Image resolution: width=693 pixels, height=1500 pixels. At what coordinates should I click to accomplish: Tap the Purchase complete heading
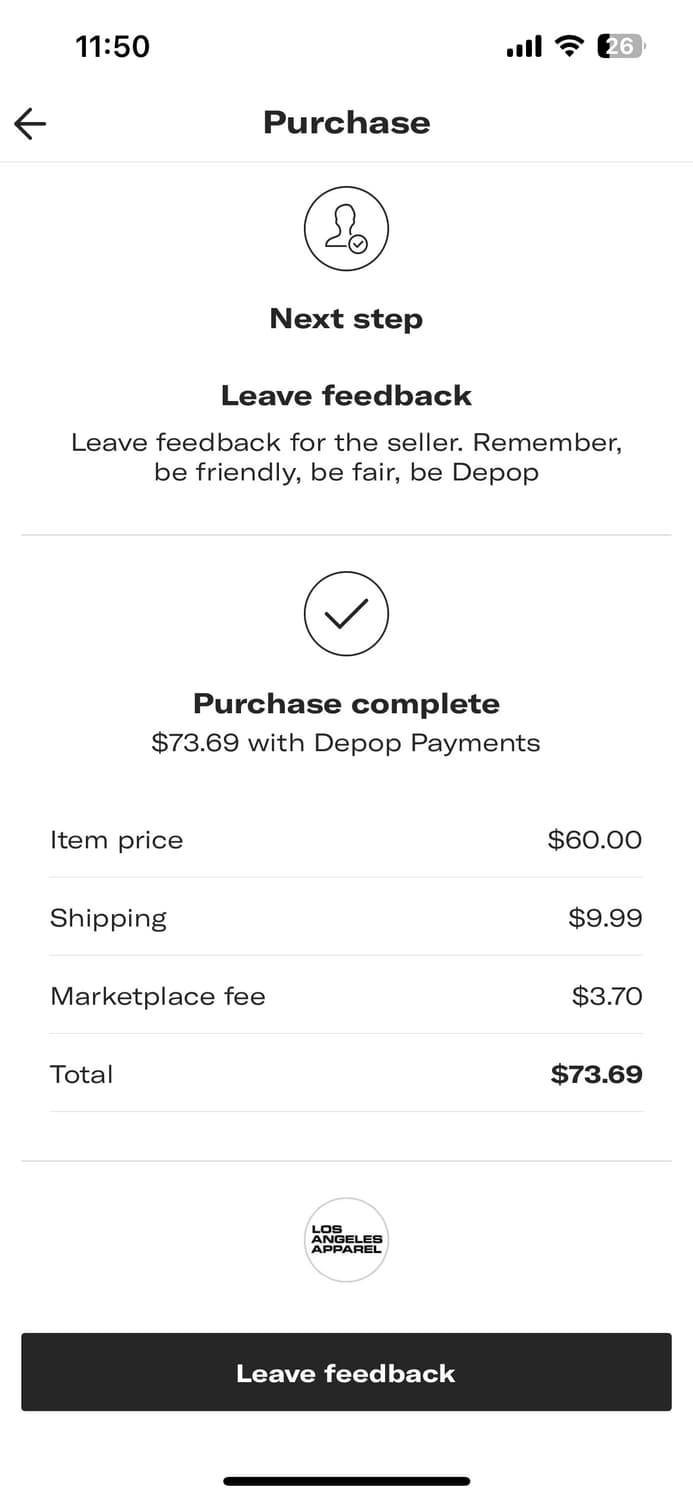coord(346,704)
